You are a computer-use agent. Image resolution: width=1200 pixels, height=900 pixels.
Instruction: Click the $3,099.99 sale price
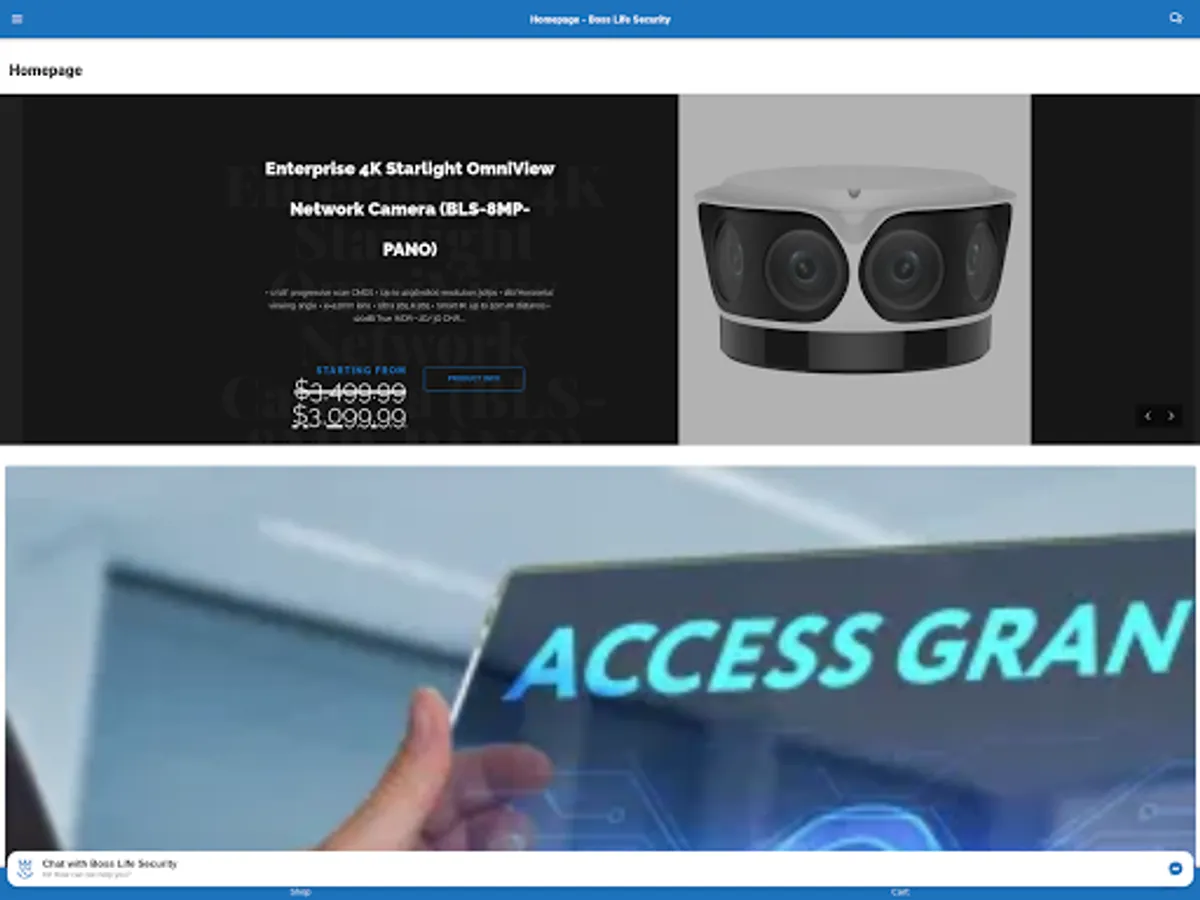(x=349, y=417)
